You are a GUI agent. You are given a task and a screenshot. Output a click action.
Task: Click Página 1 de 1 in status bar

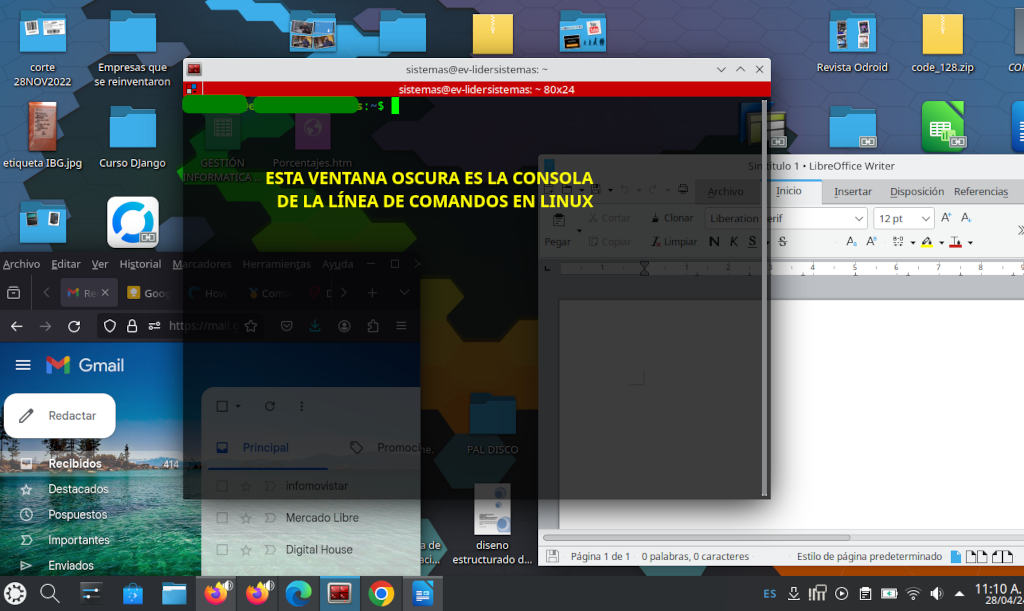coord(600,556)
